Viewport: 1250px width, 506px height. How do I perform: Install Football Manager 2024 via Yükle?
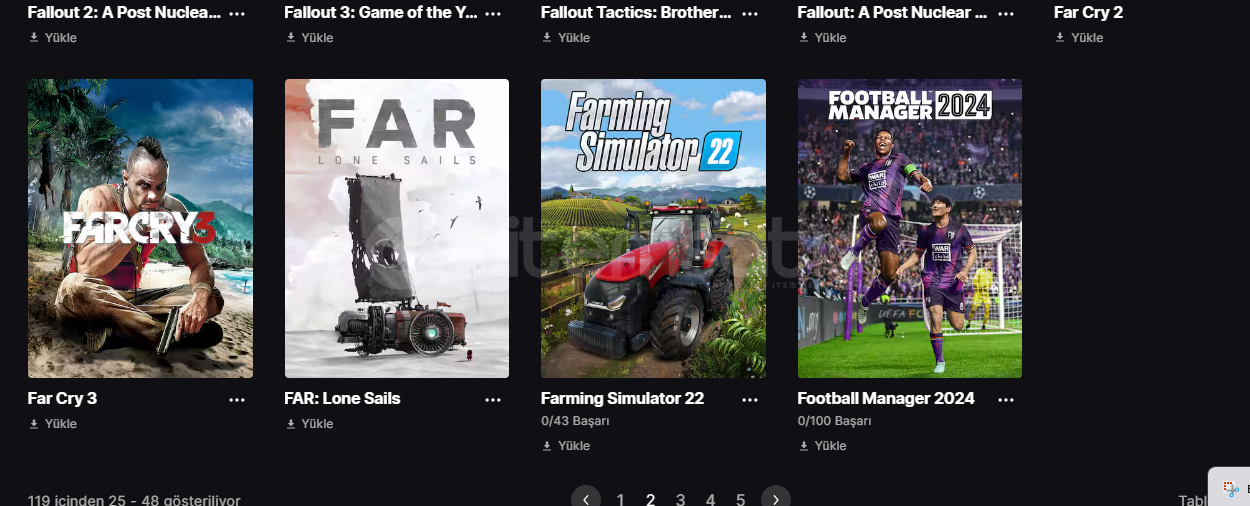822,446
